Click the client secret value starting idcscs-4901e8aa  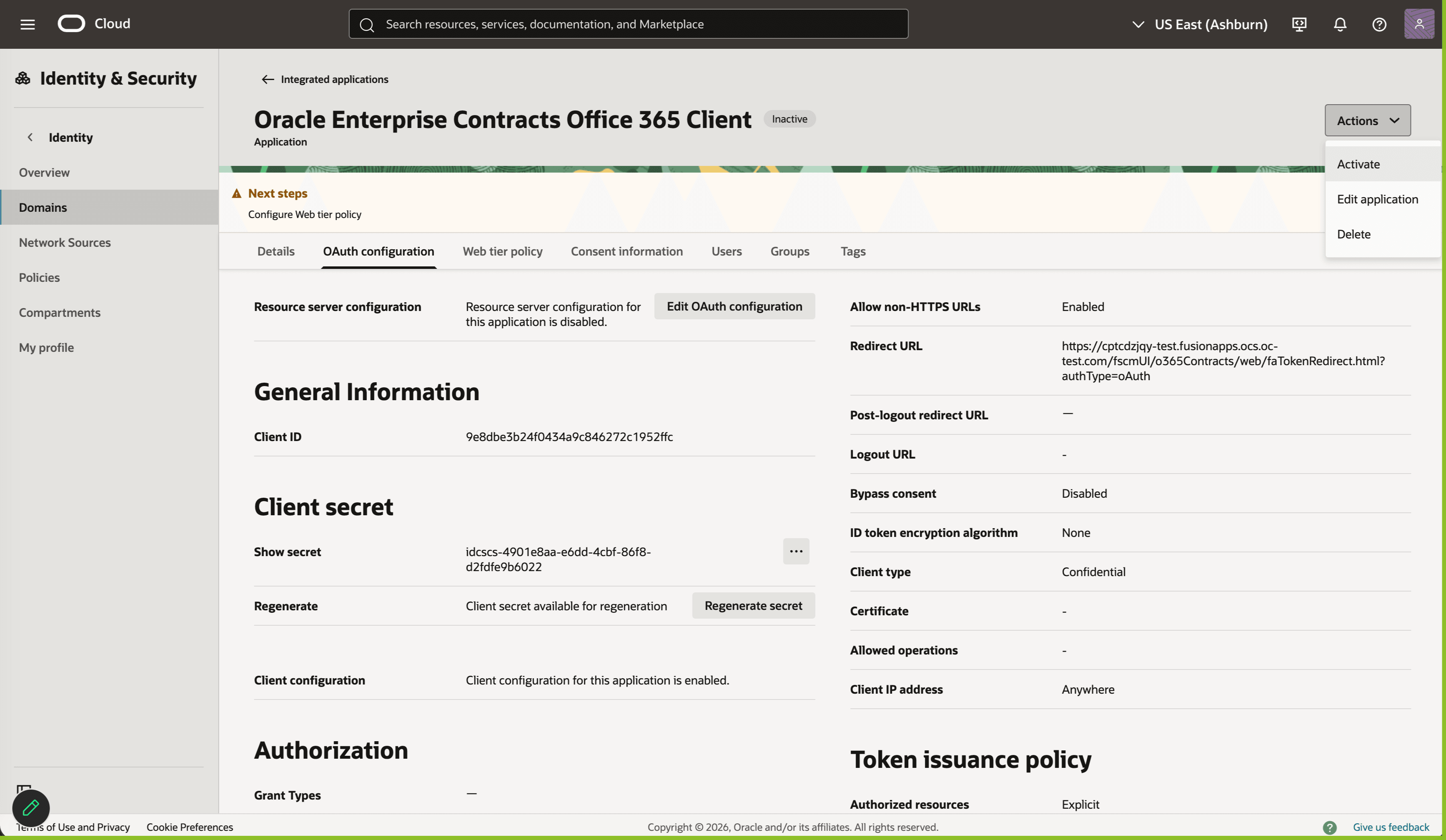558,559
